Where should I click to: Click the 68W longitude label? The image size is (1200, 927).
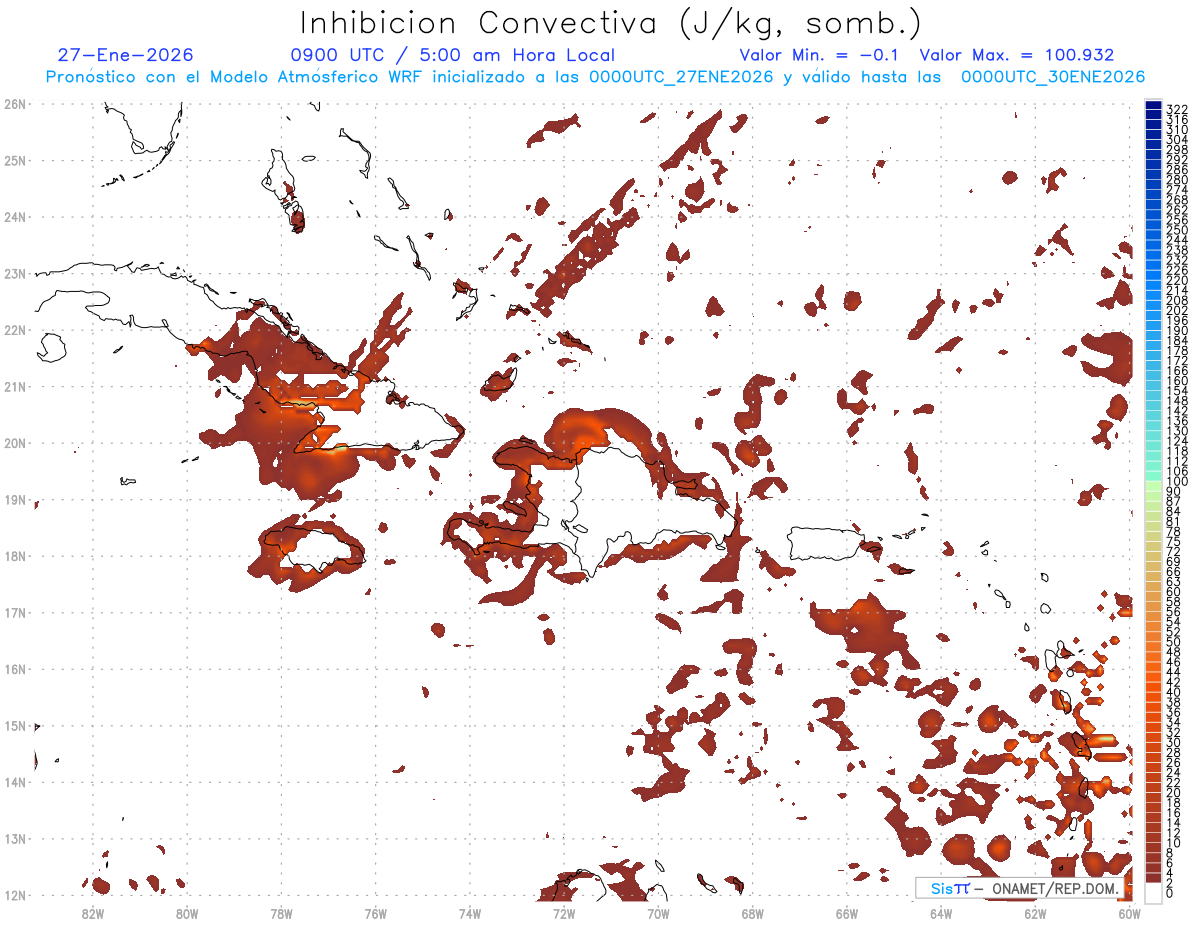point(753,913)
